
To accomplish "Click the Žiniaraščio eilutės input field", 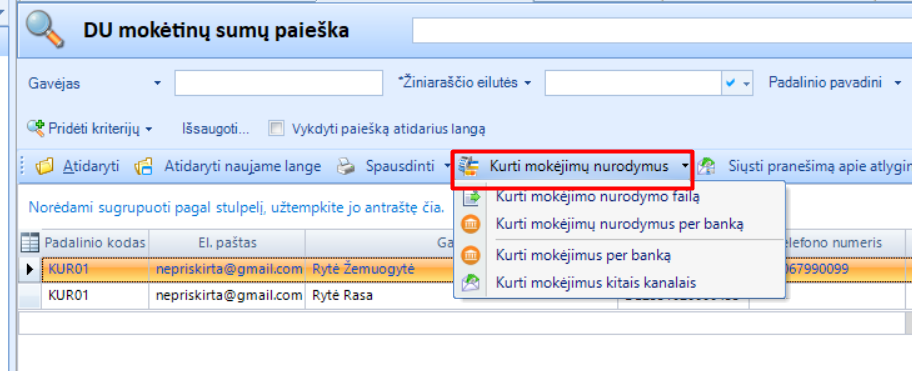I will point(633,83).
